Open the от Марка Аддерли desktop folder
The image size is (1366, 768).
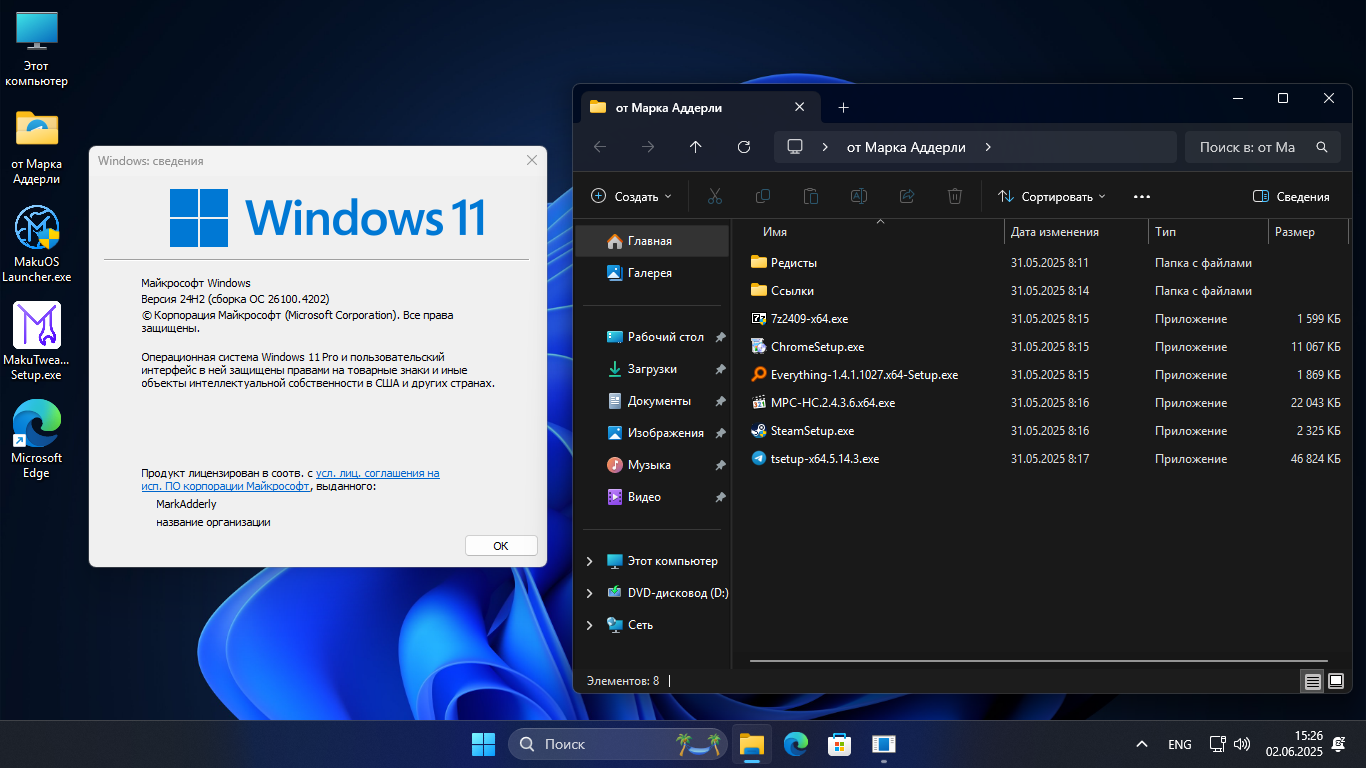37,148
